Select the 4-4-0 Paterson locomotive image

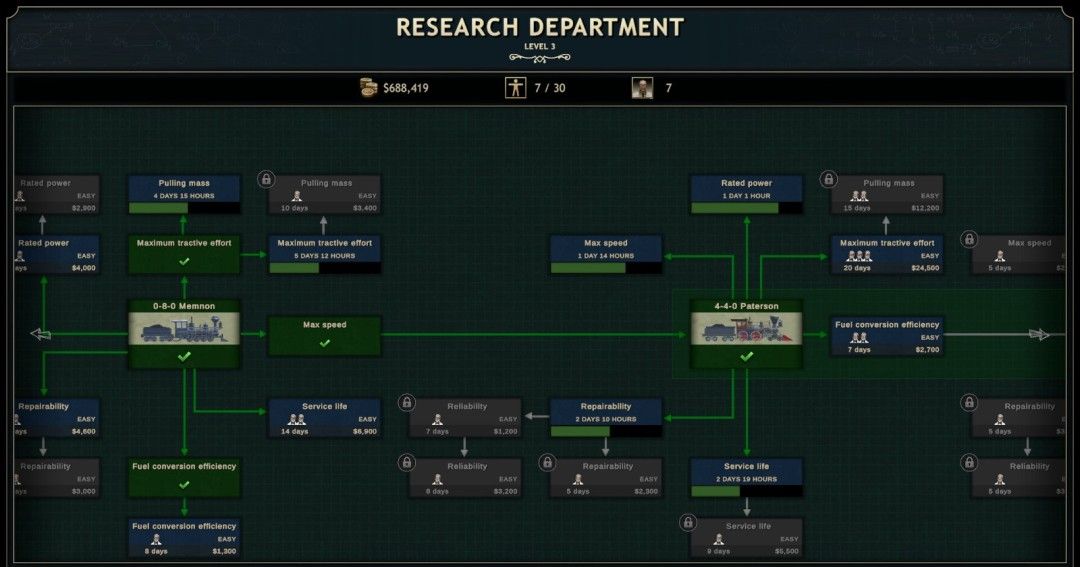point(746,330)
